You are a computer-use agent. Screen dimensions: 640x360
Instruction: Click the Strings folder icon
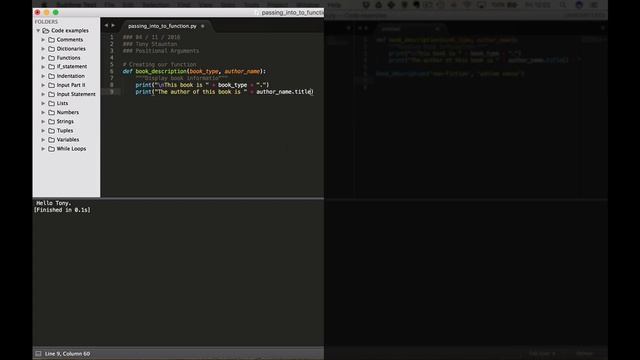51,122
